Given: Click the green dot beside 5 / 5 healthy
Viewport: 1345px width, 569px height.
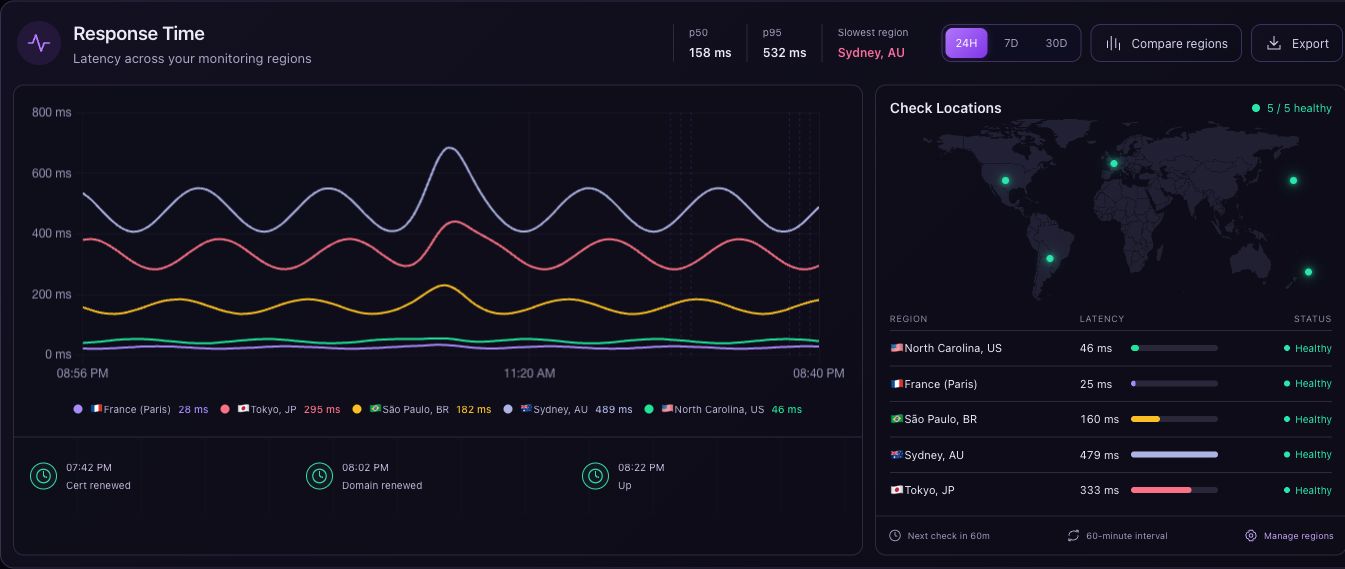Looking at the screenshot, I should tap(1256, 108).
